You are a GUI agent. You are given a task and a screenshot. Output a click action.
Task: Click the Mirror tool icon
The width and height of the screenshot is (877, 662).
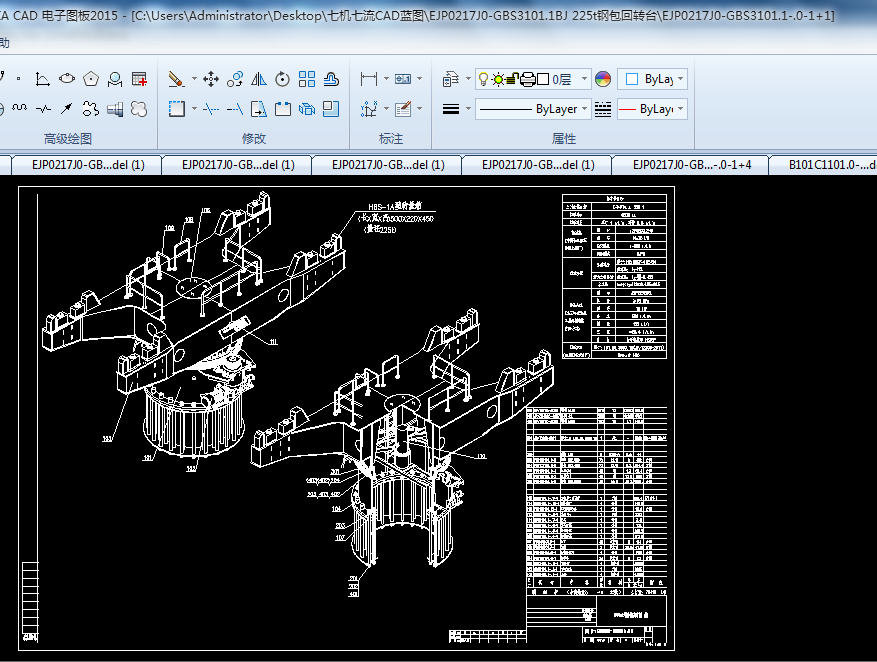259,79
